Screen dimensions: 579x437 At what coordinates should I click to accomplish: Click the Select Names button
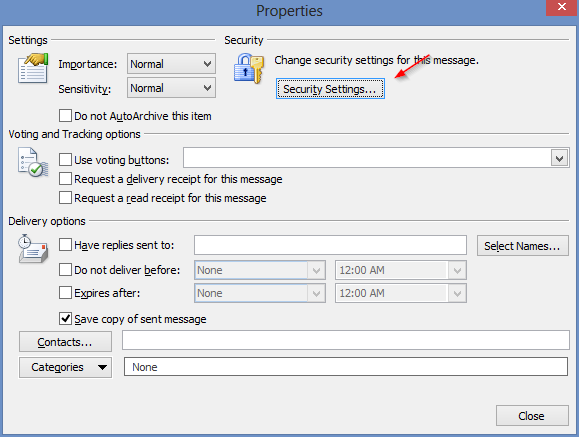[x=523, y=246]
